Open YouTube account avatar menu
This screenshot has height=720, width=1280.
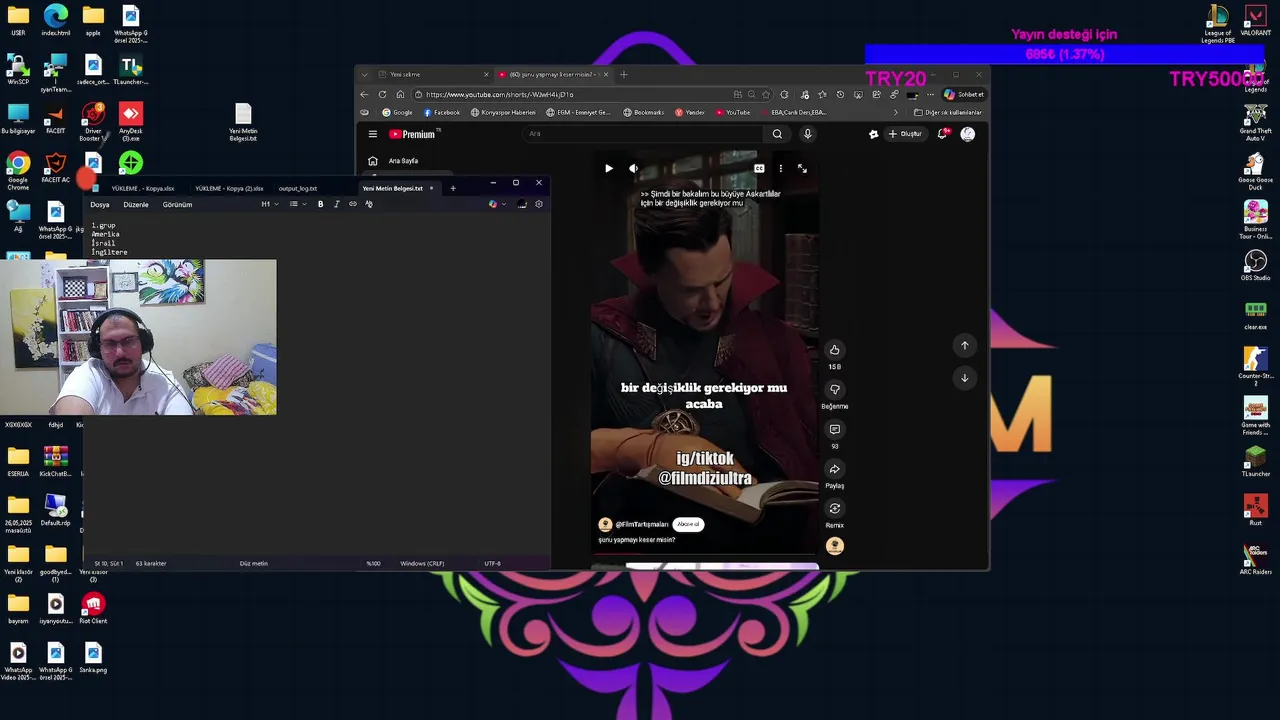[x=967, y=134]
